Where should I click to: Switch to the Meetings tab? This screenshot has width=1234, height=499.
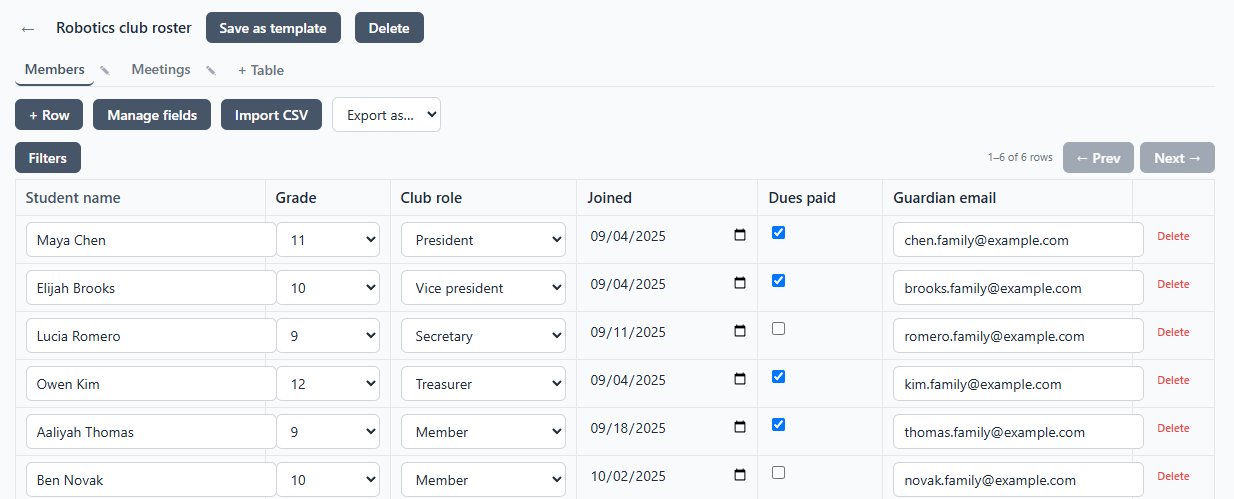[161, 70]
